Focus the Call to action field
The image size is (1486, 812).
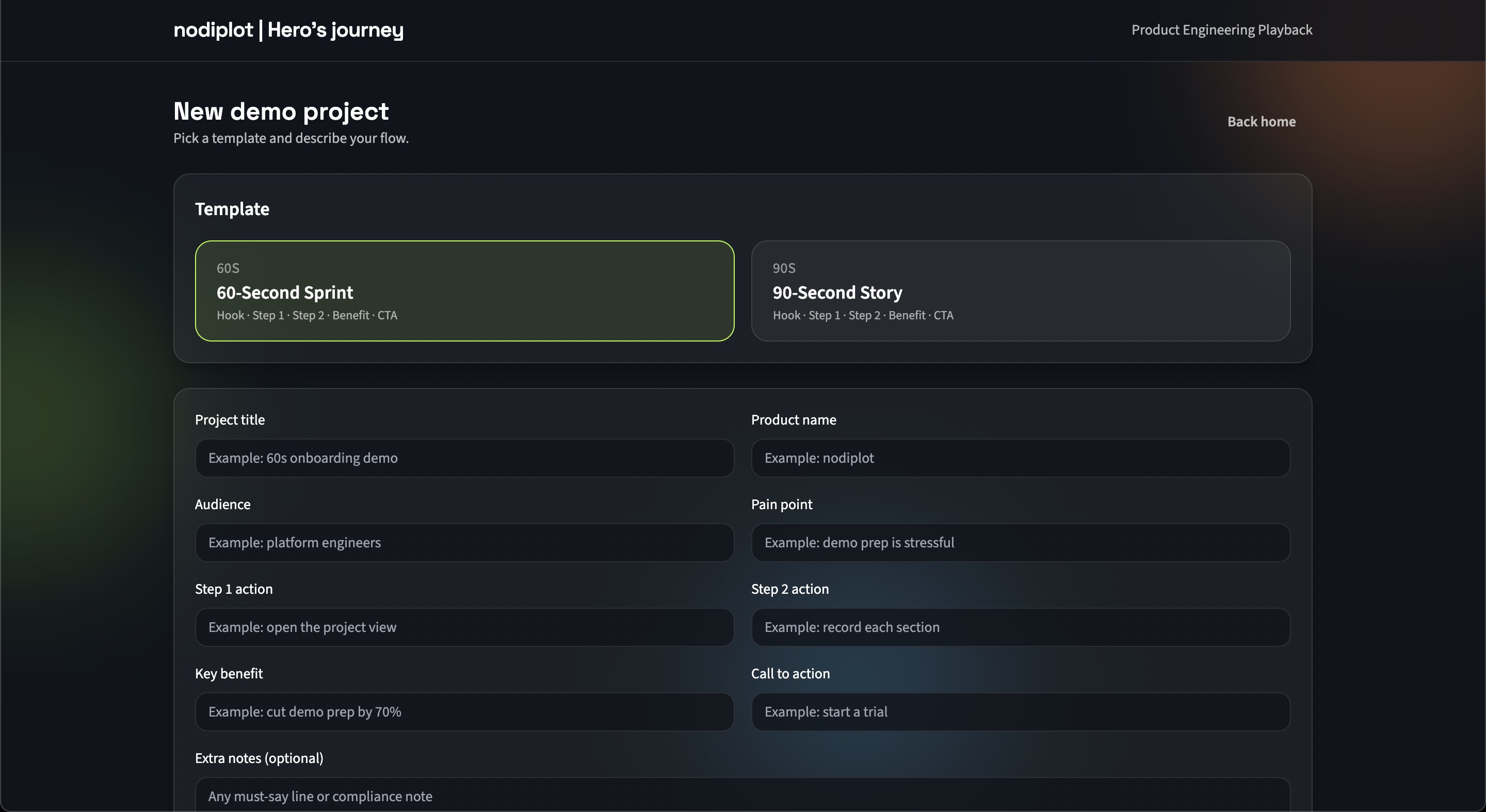click(x=1021, y=711)
